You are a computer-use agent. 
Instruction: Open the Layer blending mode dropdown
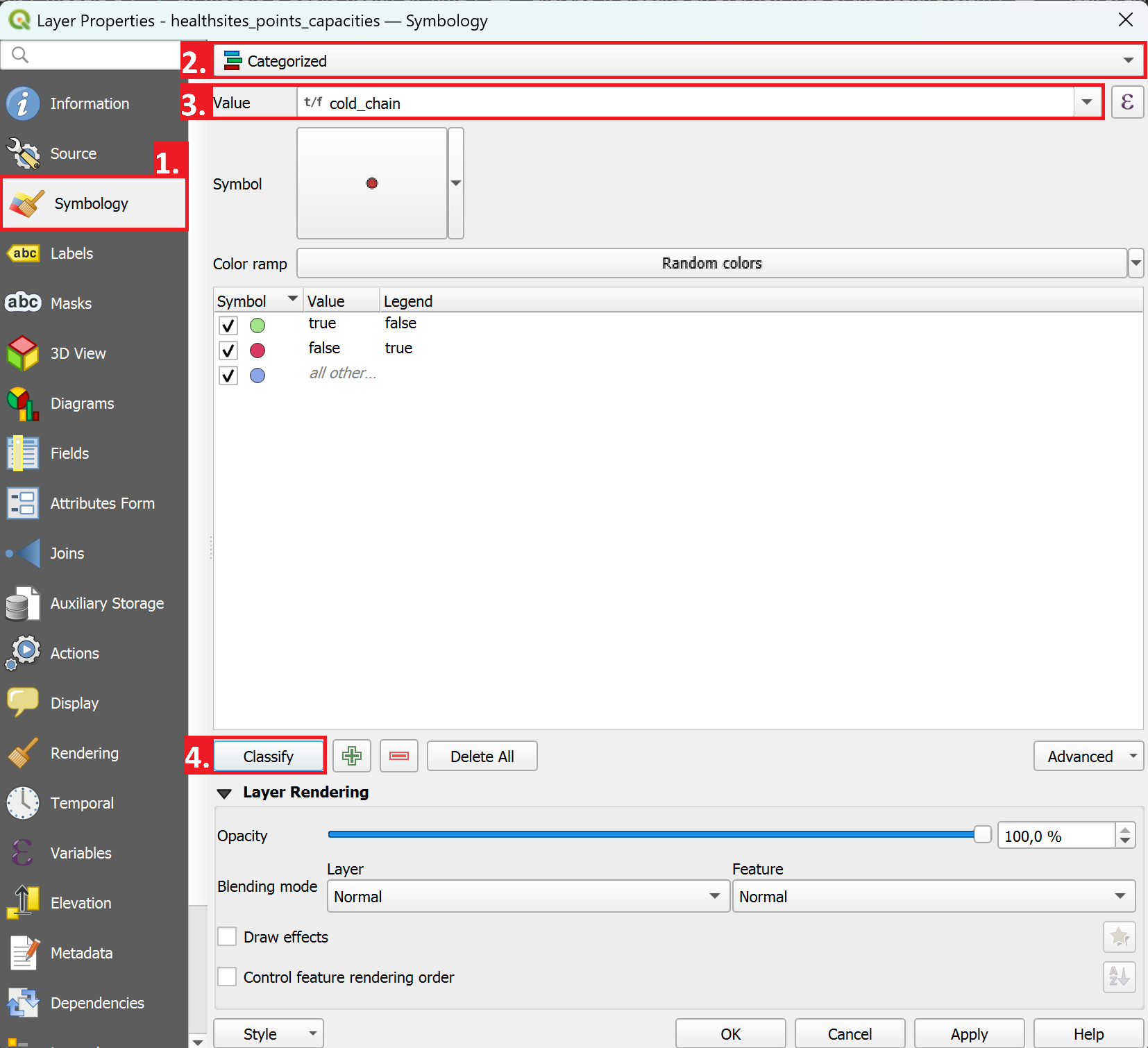click(x=527, y=896)
